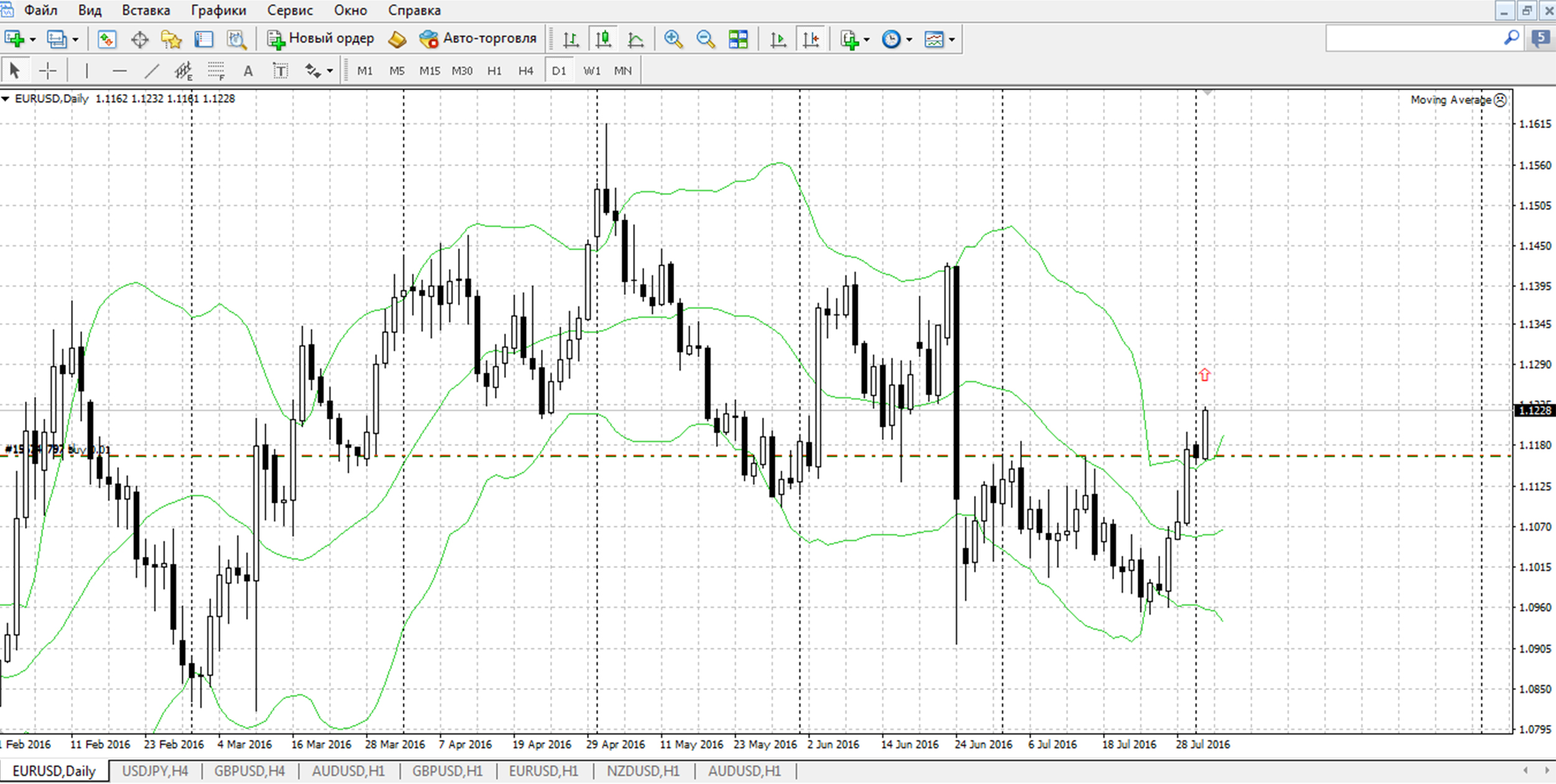Screen dimensions: 1556x784
Task: Select the Vertical Line drawing tool
Action: [x=87, y=71]
